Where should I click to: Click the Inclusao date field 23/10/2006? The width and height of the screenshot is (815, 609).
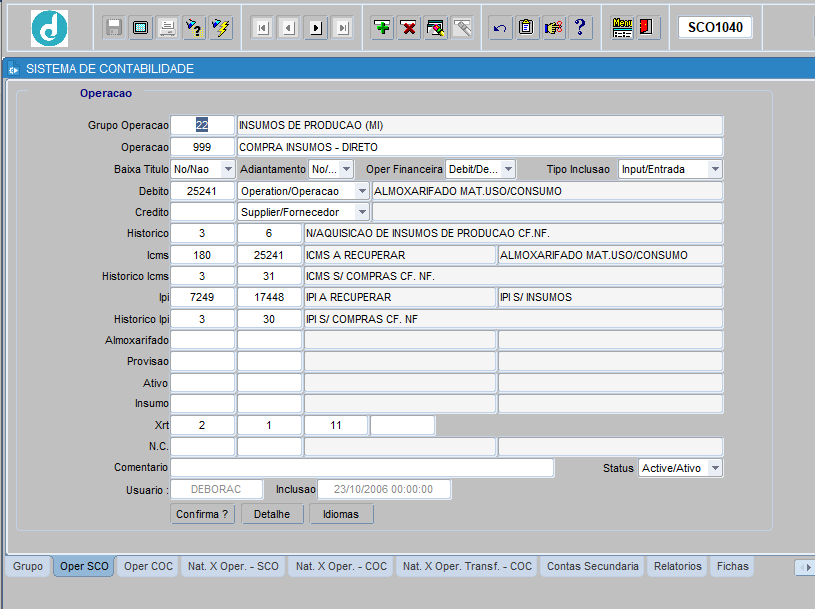384,489
